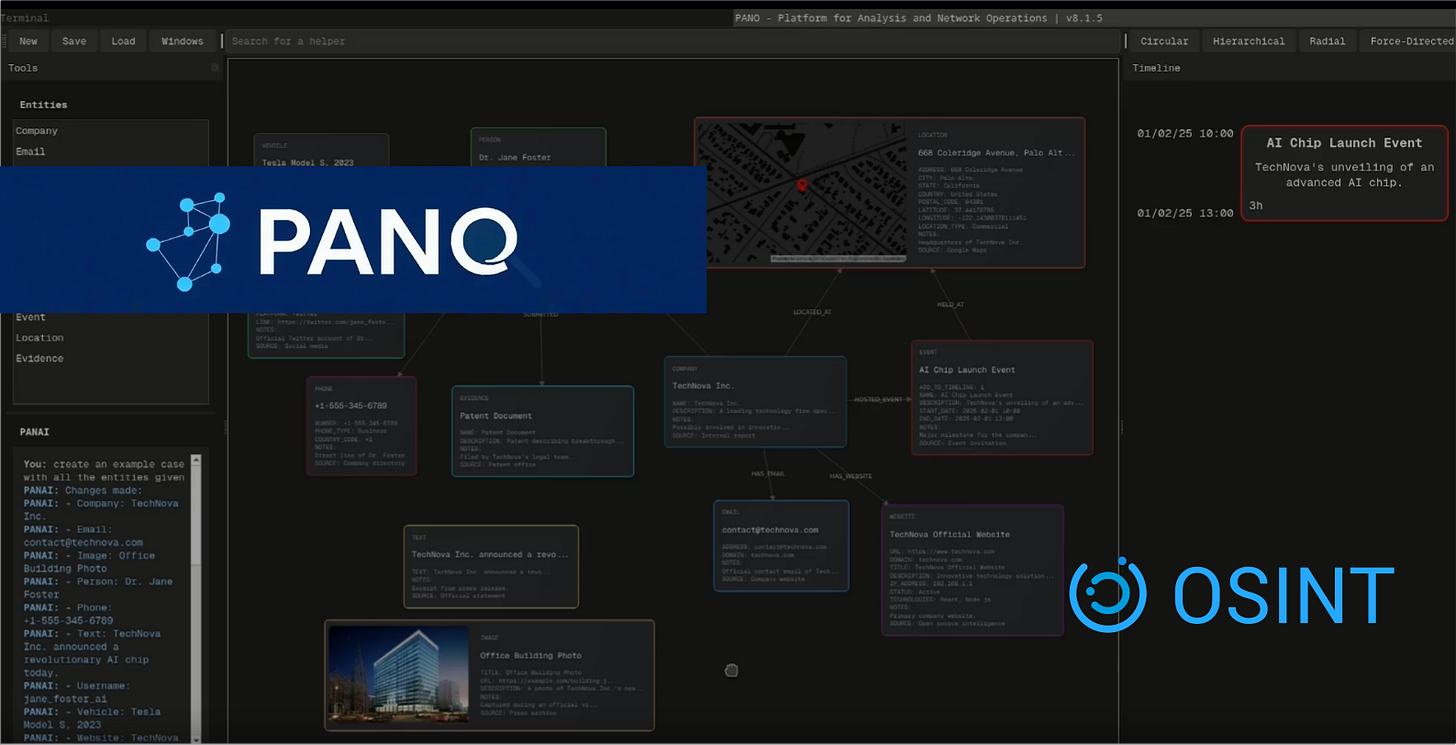This screenshot has height=745, width=1456.
Task: Click the PANAI panel heading
Action: tap(34, 432)
